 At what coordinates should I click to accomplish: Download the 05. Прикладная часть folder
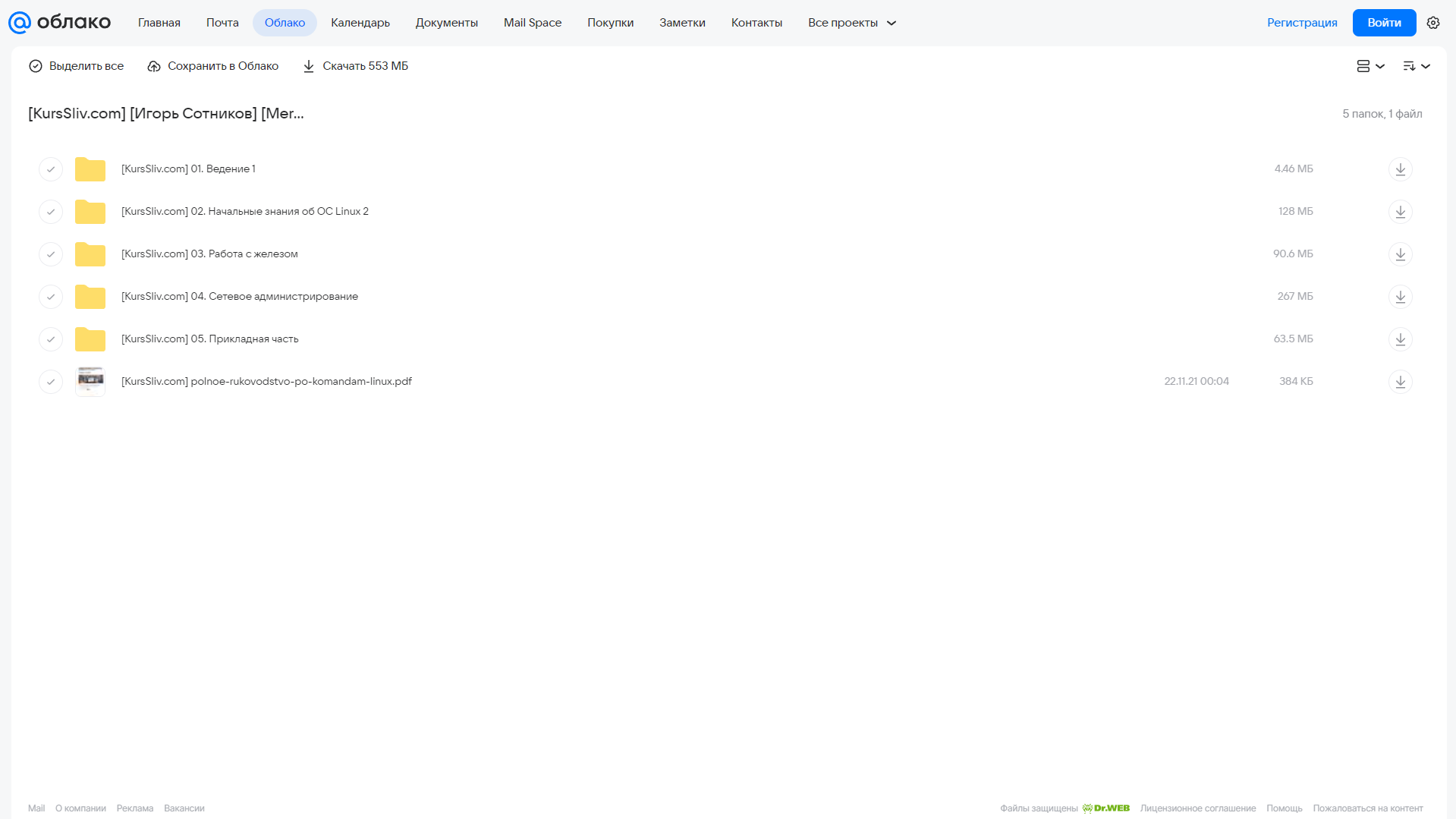(x=1401, y=339)
